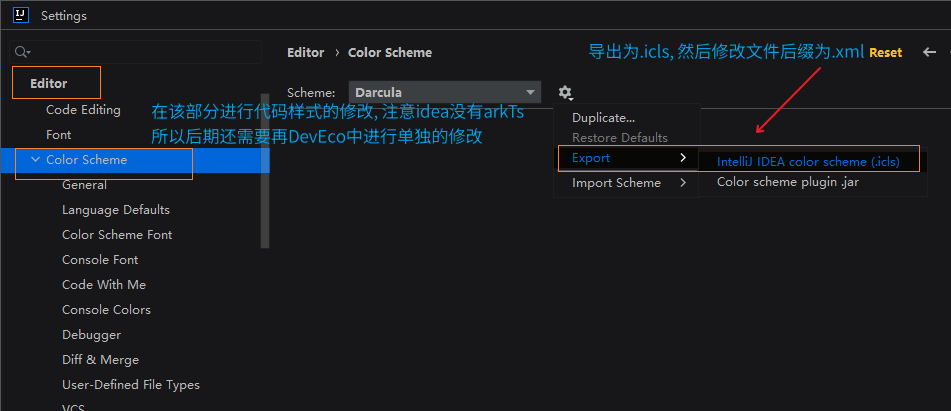Select Editor in the settings tree

49,84
